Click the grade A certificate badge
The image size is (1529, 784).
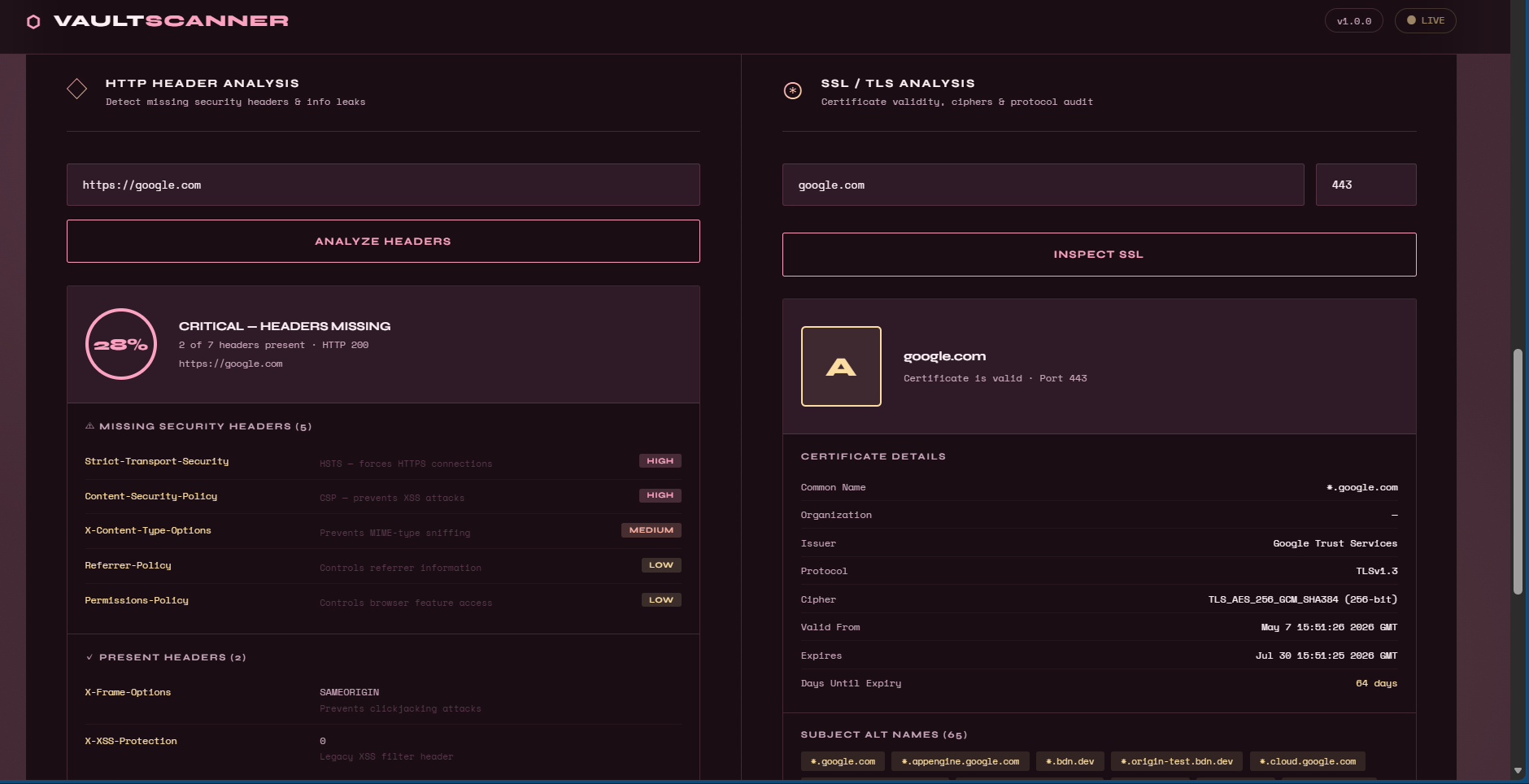pyautogui.click(x=841, y=366)
